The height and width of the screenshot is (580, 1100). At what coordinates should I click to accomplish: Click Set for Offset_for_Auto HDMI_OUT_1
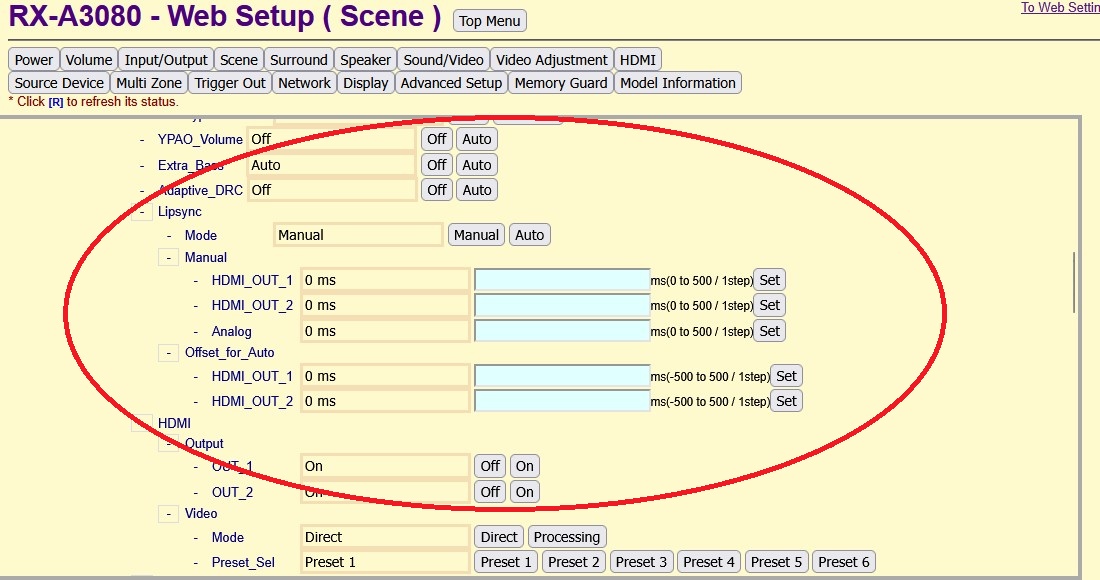786,376
